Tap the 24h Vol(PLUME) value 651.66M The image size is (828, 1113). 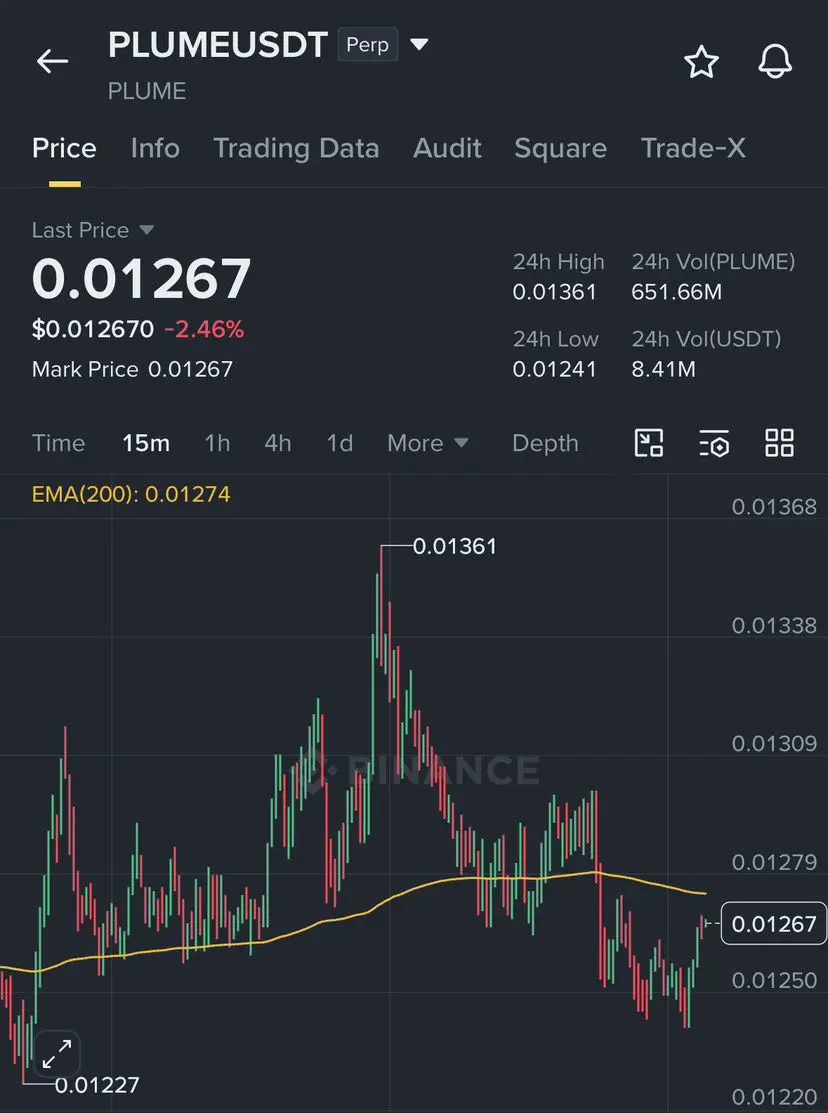[676, 292]
